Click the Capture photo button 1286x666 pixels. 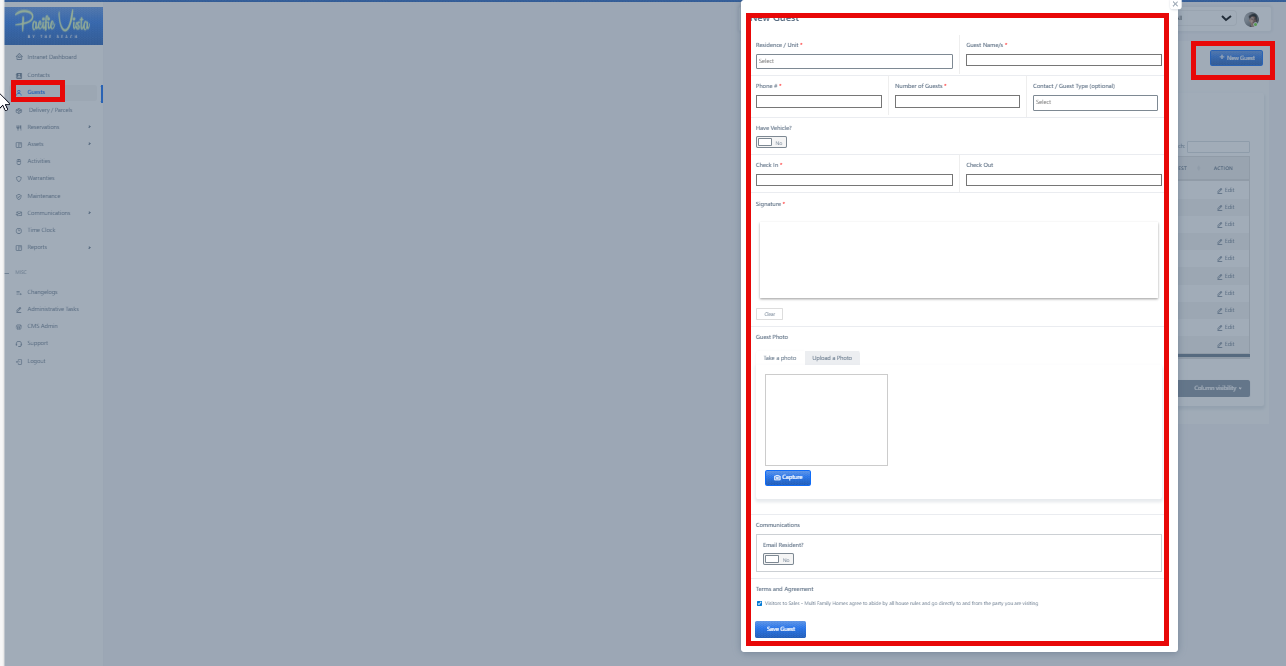click(788, 478)
